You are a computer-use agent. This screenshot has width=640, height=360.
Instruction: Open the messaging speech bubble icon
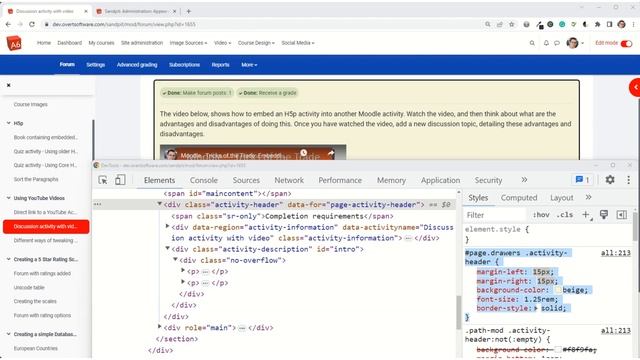557,43
